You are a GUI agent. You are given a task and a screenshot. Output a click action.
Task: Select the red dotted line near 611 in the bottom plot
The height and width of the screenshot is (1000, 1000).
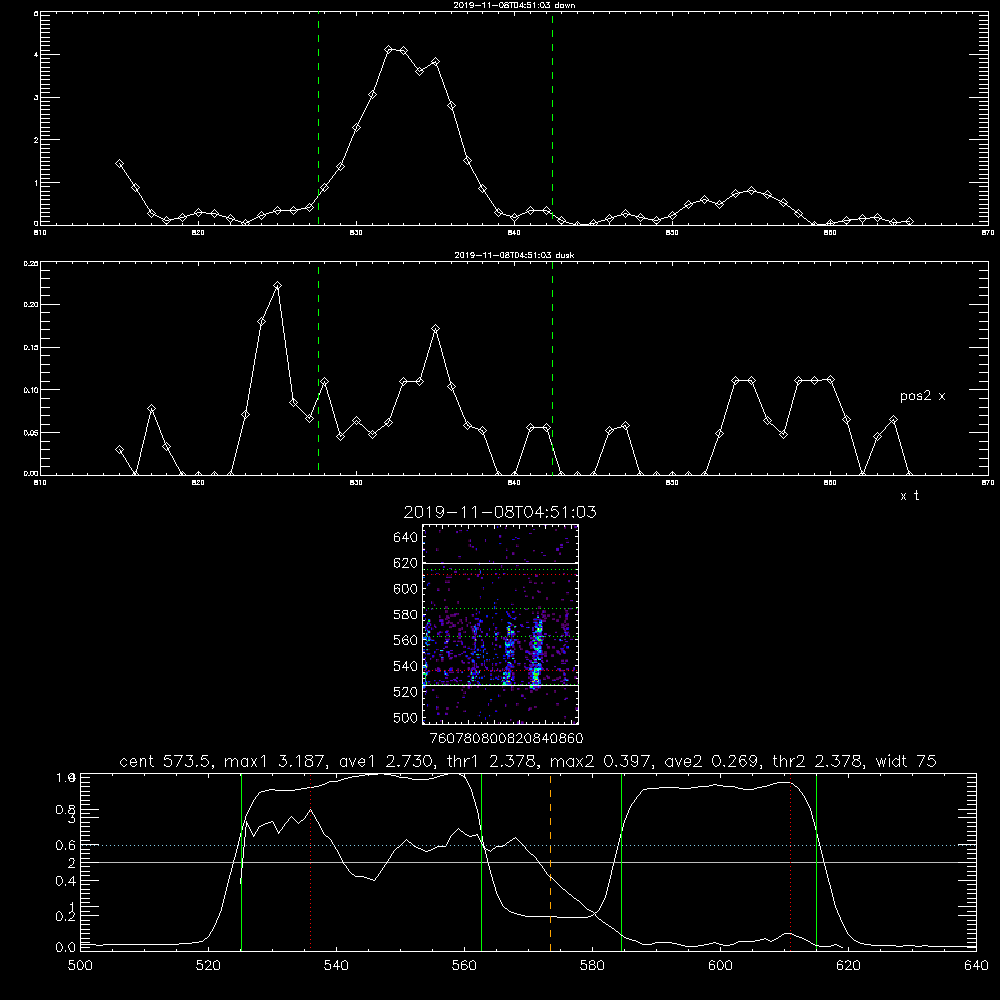click(791, 862)
